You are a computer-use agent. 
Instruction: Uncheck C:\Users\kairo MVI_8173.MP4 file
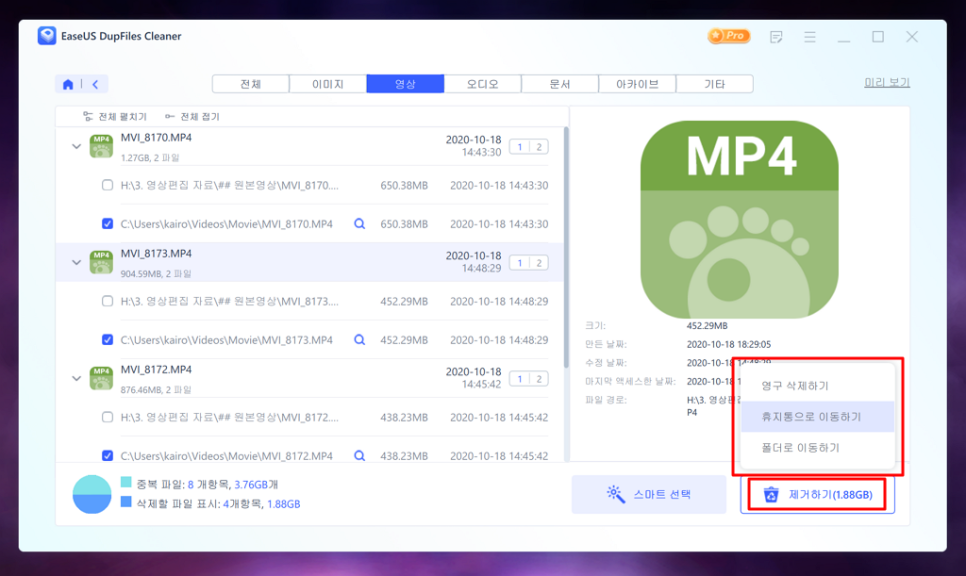107,339
